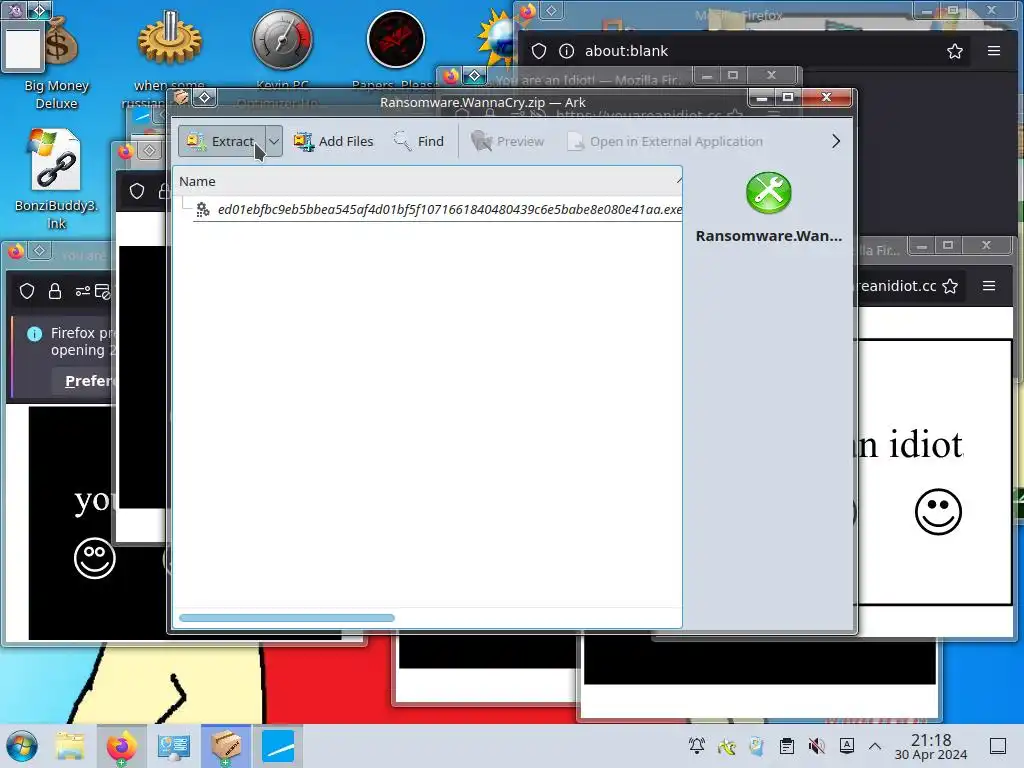
Task: Open the system settings taskbar icon
Action: tap(174, 746)
